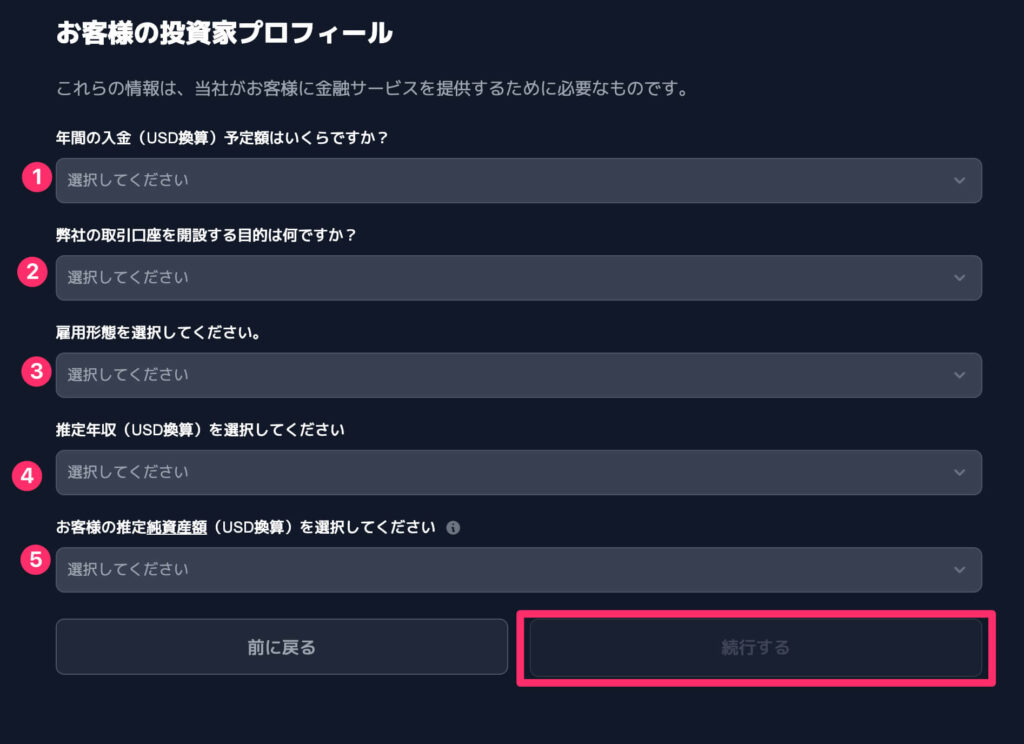Viewport: 1024px width, 744px height.
Task: Click the chevron arrow on the annual deposit dropdown
Action: coord(959,180)
